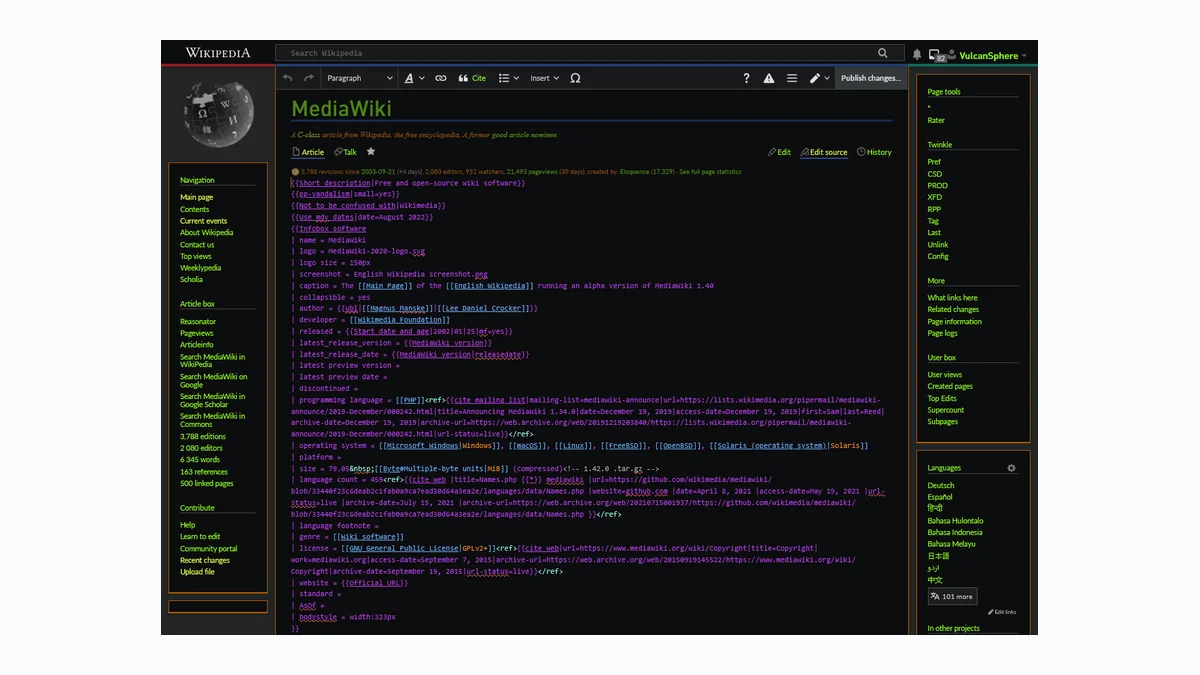
Task: Click the Cite button
Action: [x=472, y=78]
